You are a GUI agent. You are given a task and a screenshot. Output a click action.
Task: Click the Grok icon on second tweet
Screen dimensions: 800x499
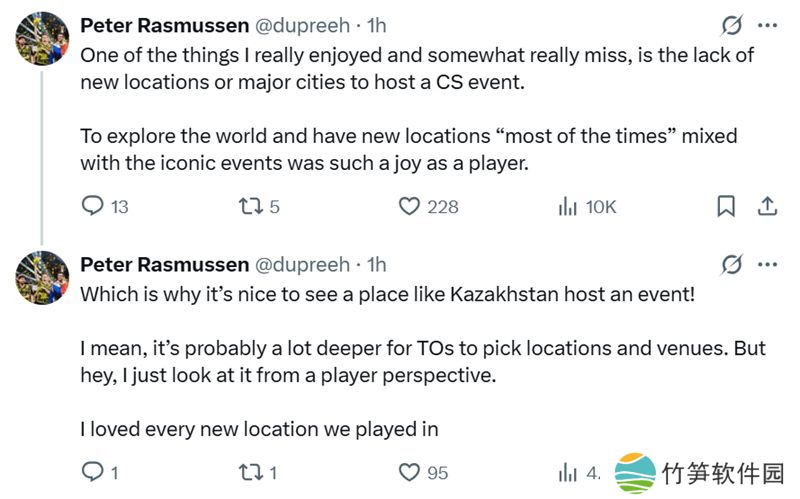point(731,265)
